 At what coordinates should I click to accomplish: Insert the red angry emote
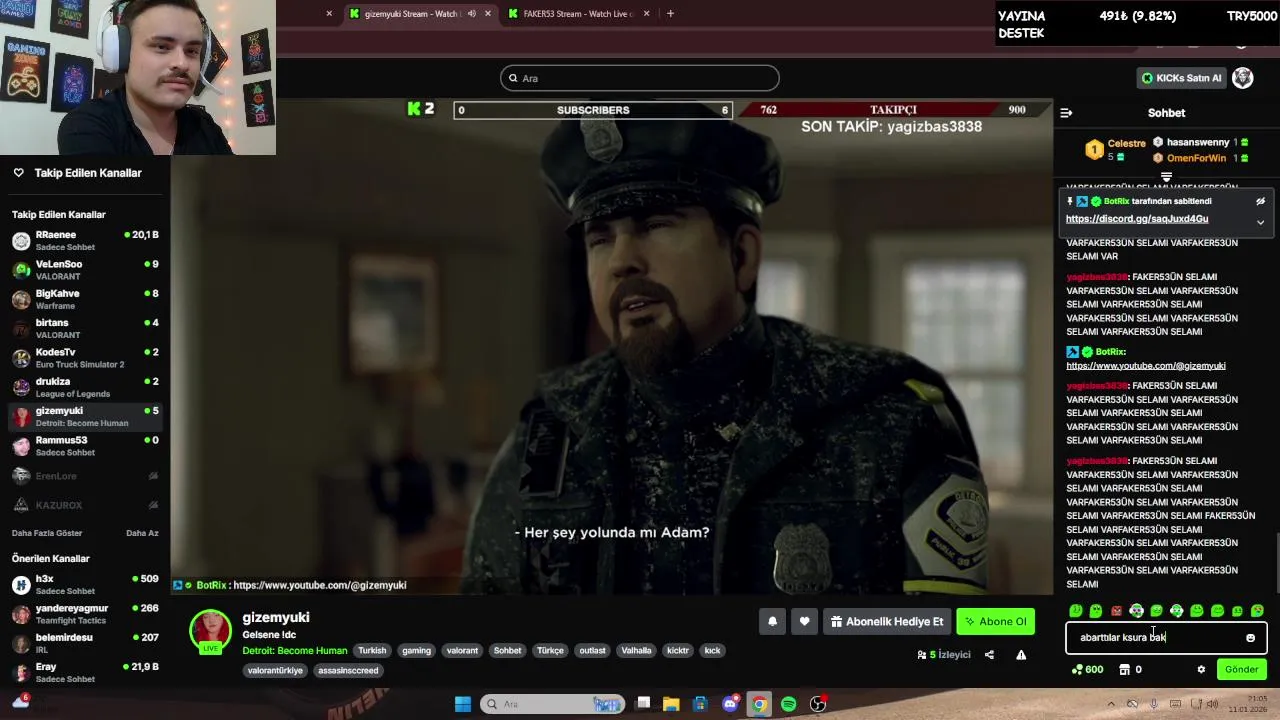point(1116,611)
